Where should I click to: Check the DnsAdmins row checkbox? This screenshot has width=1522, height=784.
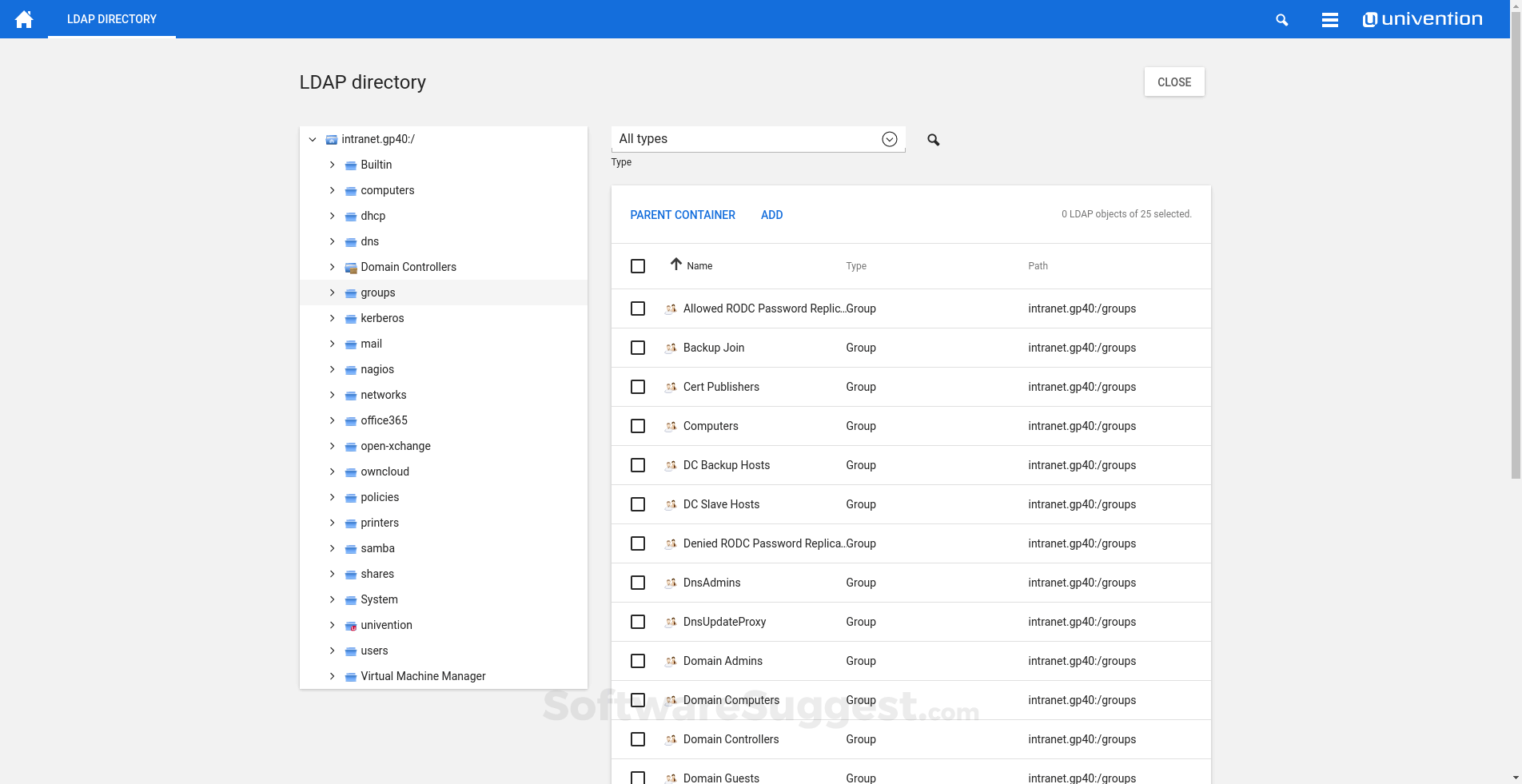pos(637,583)
